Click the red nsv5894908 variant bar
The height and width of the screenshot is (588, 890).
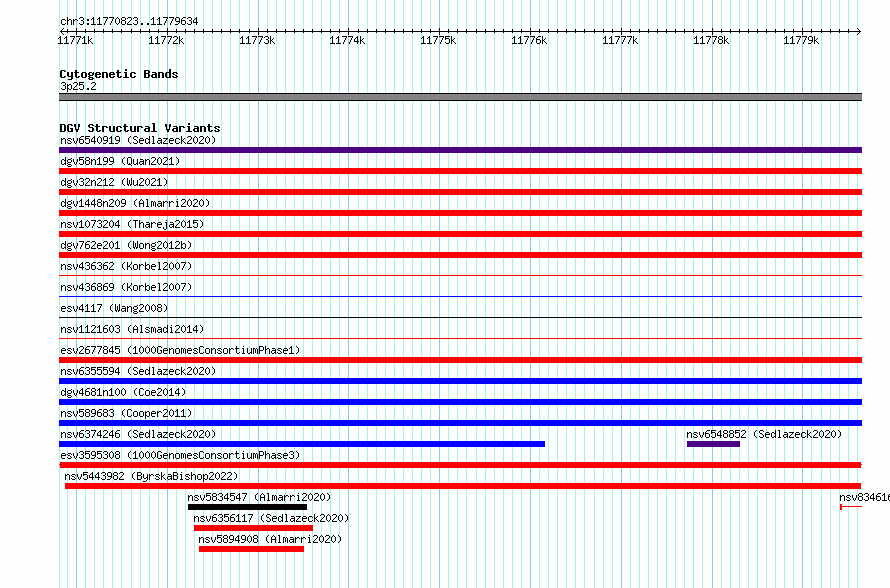251,549
